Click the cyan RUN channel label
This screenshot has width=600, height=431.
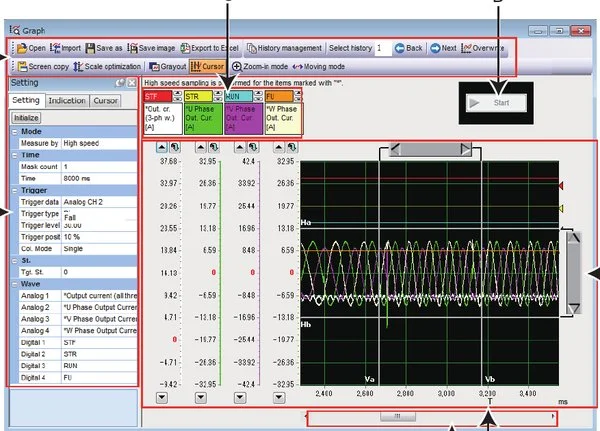(239, 96)
